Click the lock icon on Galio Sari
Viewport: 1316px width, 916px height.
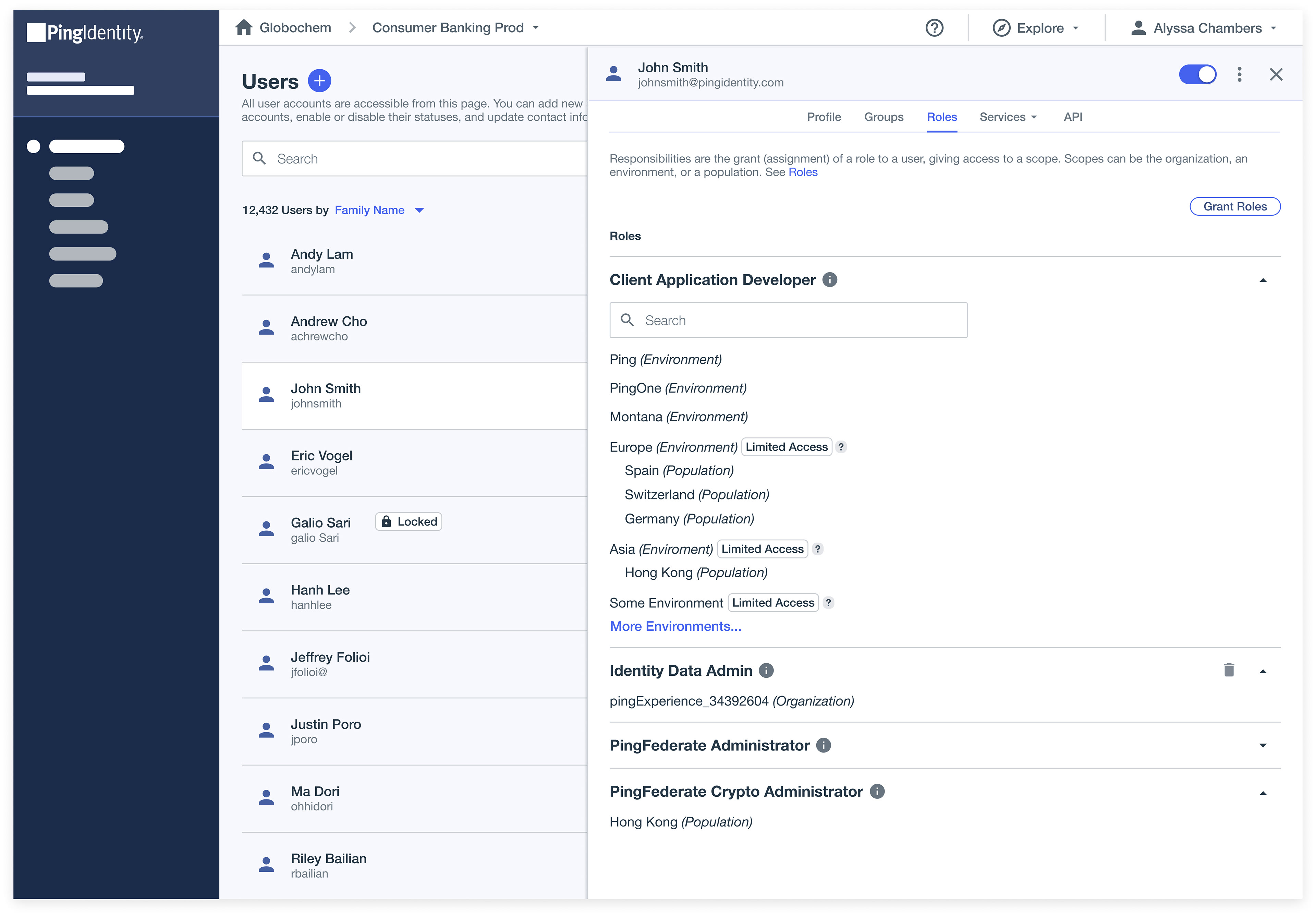pos(386,522)
